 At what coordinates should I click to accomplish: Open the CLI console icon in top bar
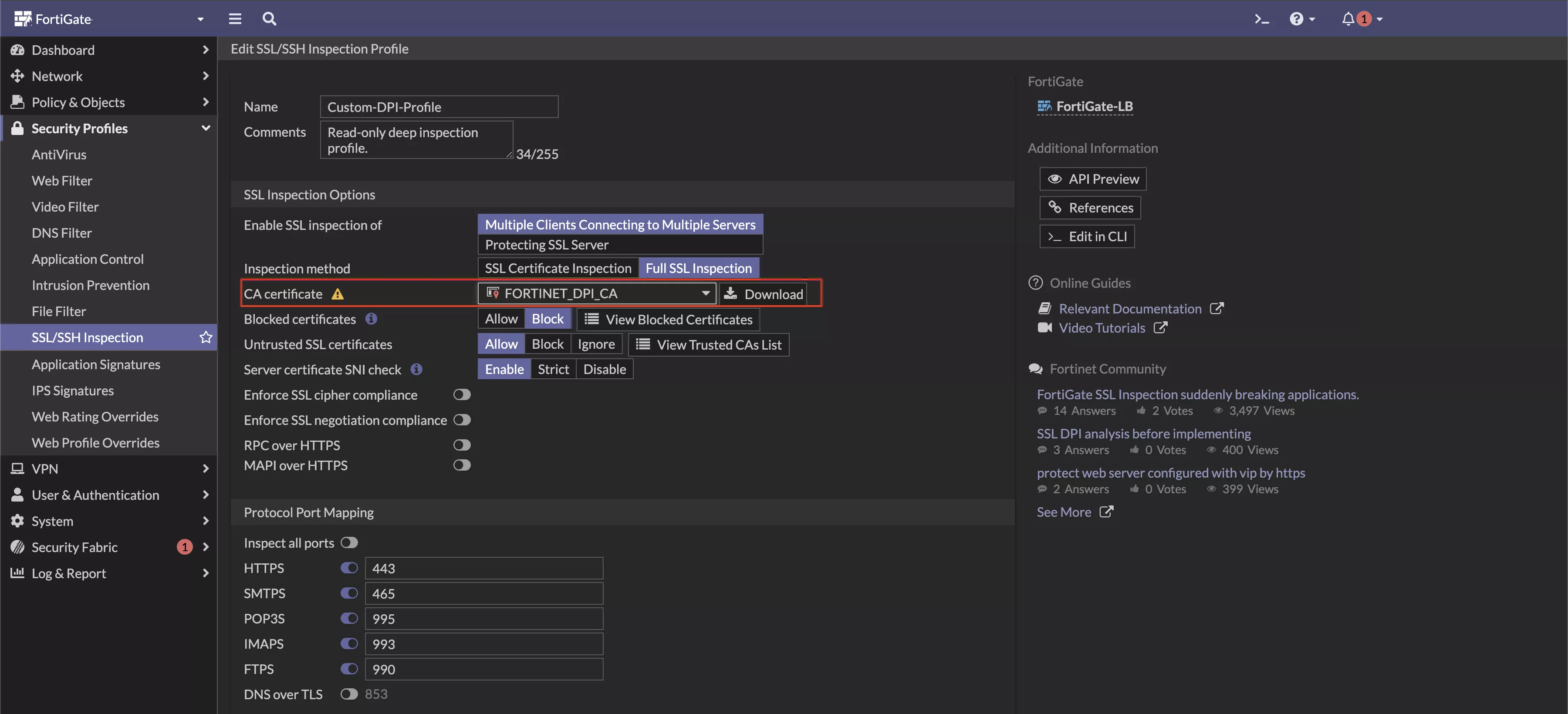1261,19
